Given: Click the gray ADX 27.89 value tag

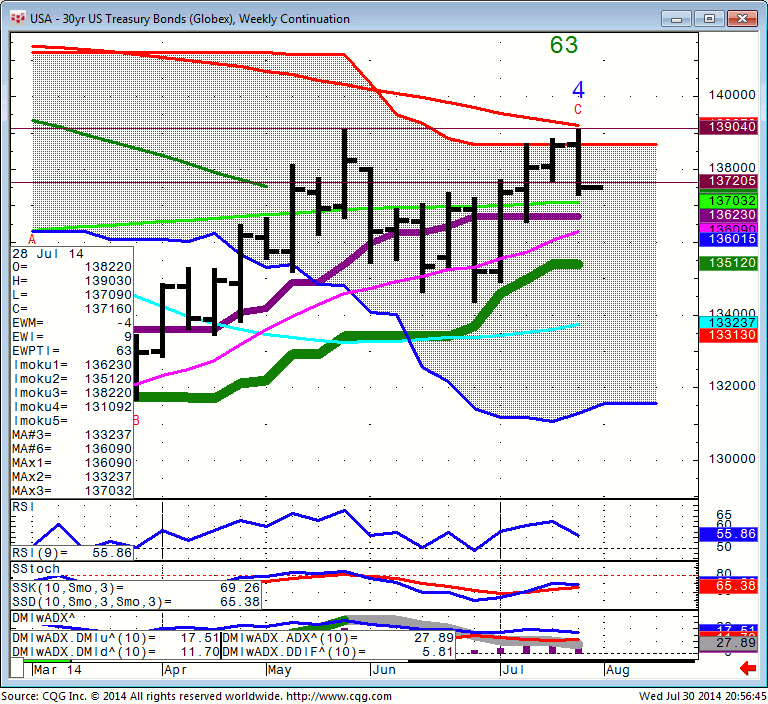Looking at the screenshot, I should (728, 643).
